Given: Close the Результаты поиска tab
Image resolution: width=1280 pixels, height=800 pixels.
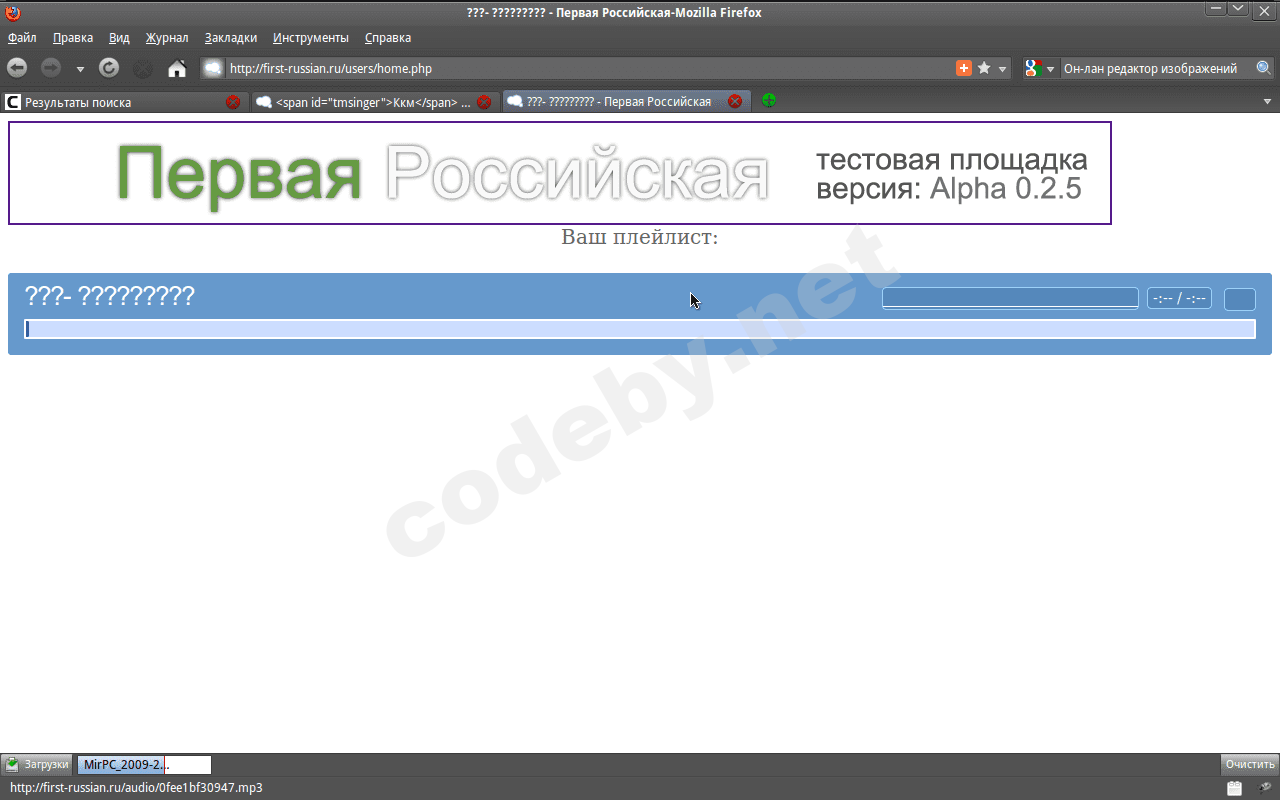Looking at the screenshot, I should (233, 102).
